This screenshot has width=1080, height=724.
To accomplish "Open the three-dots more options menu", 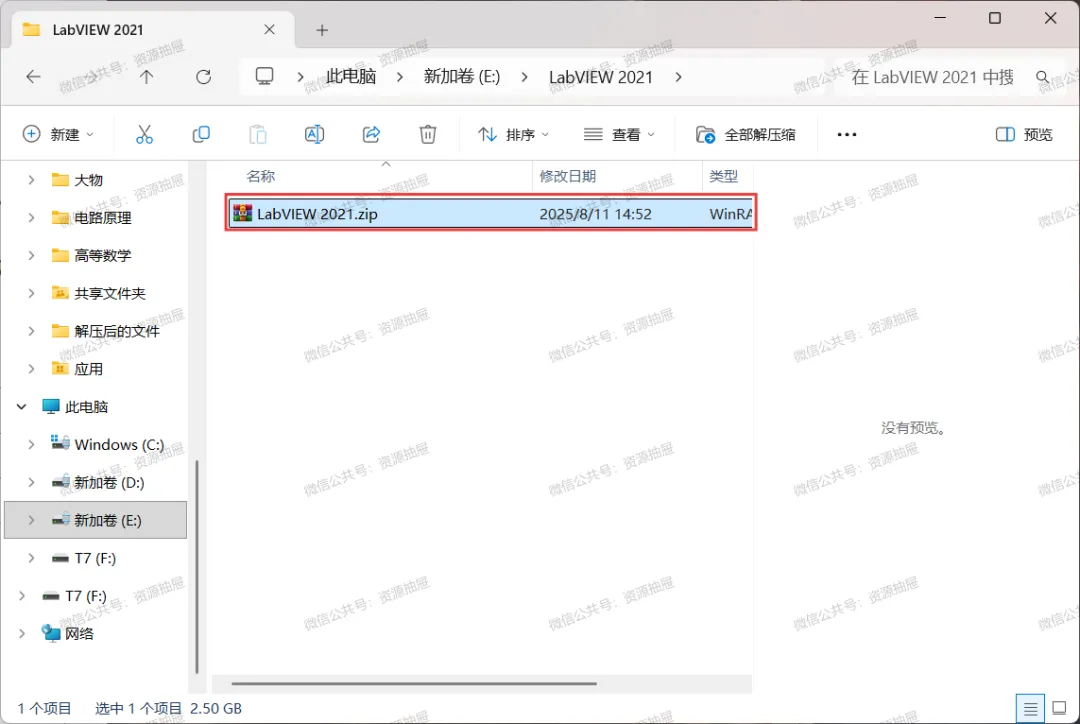I will pyautogui.click(x=847, y=134).
